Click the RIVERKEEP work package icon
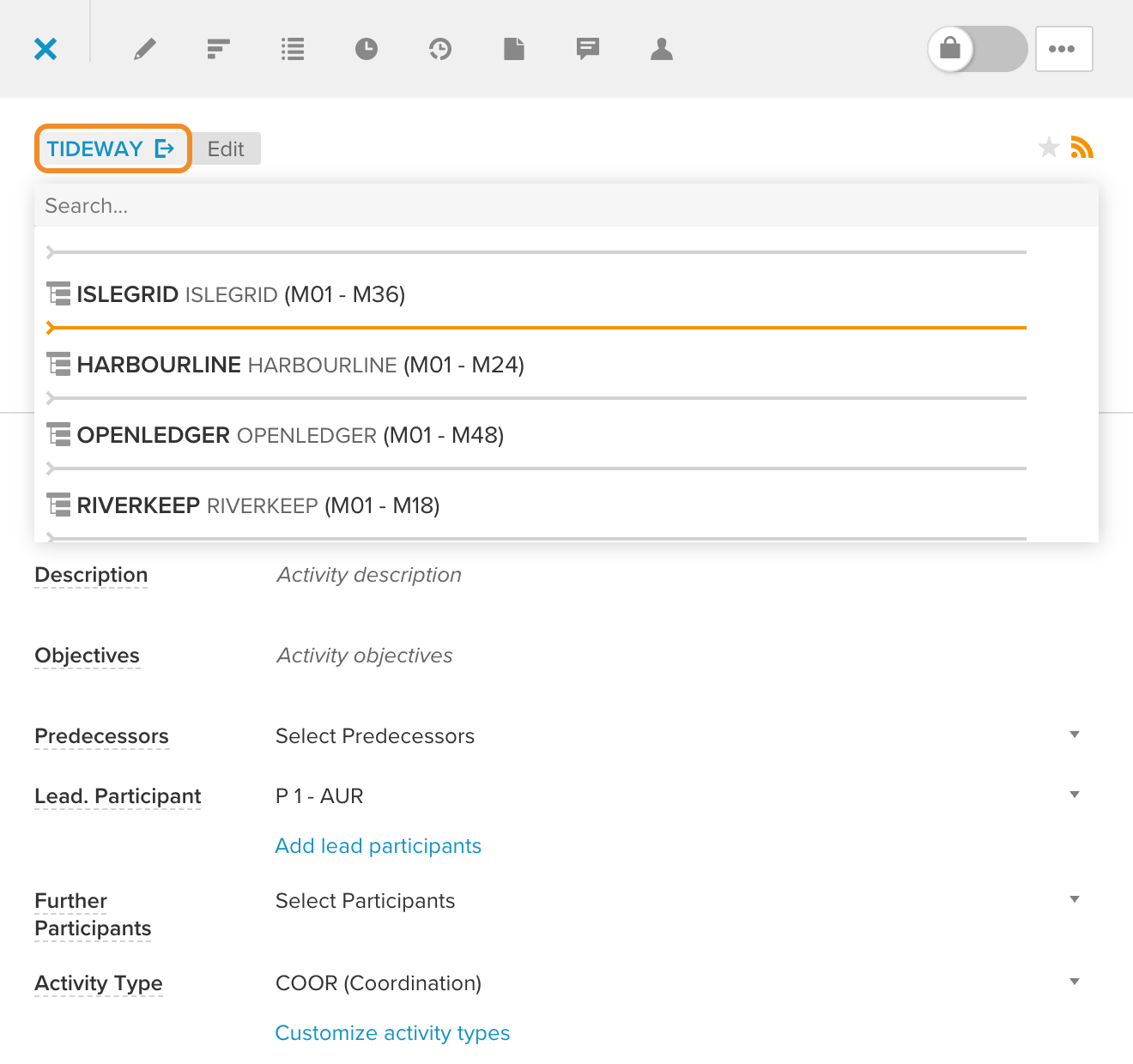Viewport: 1133px width, 1064px height. coord(58,505)
